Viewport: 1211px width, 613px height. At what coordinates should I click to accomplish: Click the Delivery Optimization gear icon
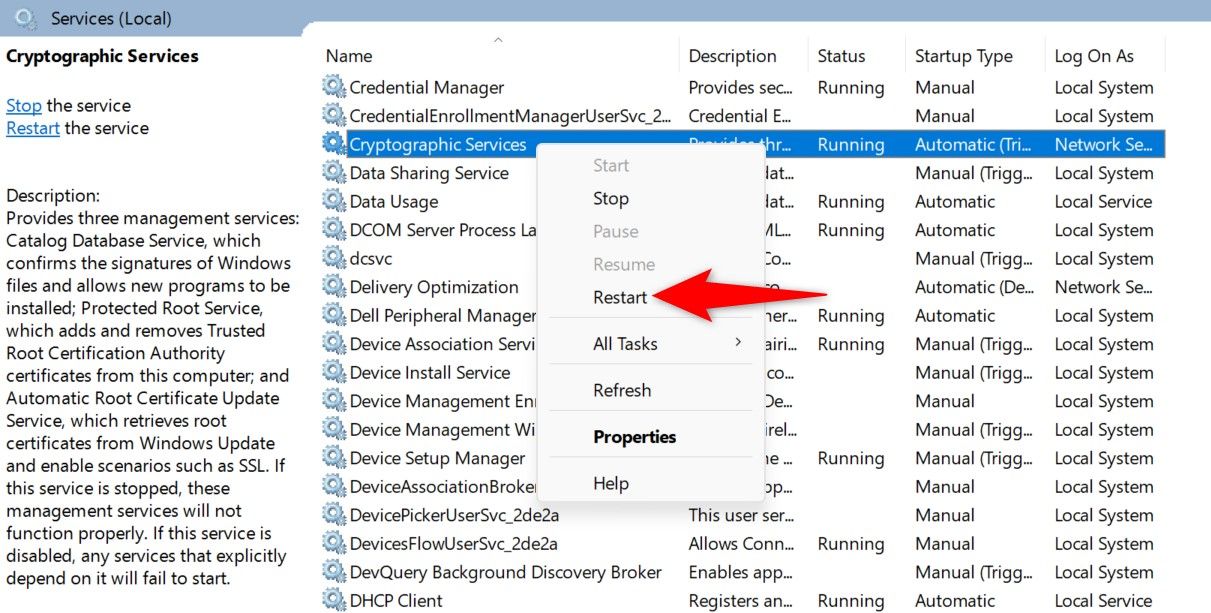coord(334,287)
